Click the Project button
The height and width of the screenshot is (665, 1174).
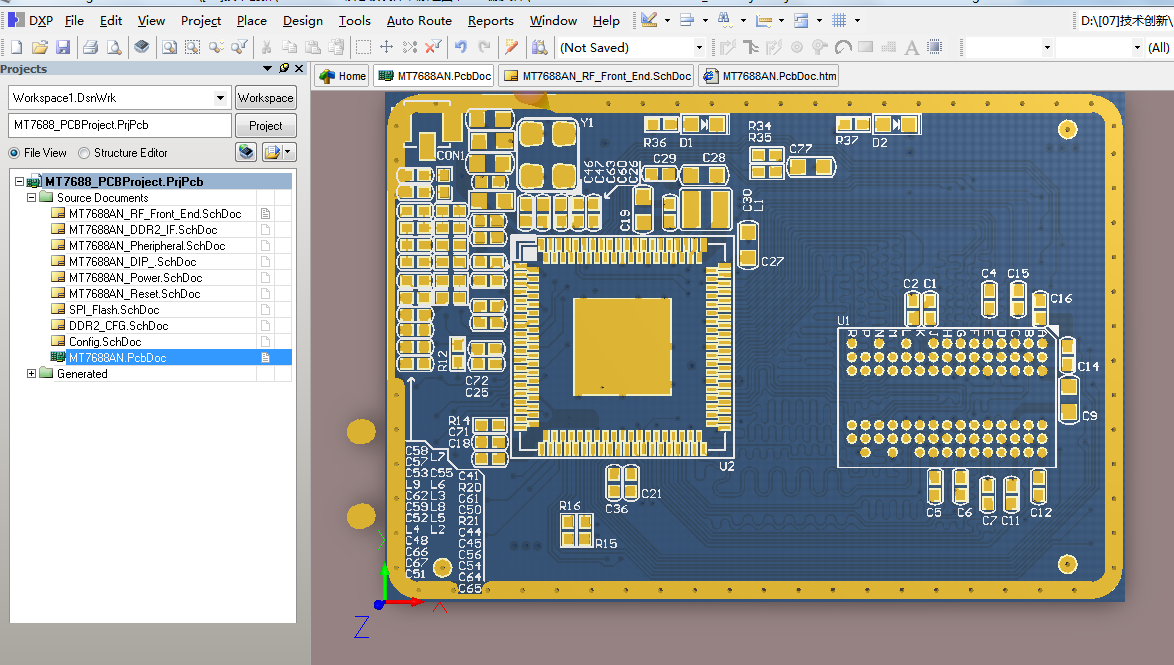pyautogui.click(x=266, y=125)
